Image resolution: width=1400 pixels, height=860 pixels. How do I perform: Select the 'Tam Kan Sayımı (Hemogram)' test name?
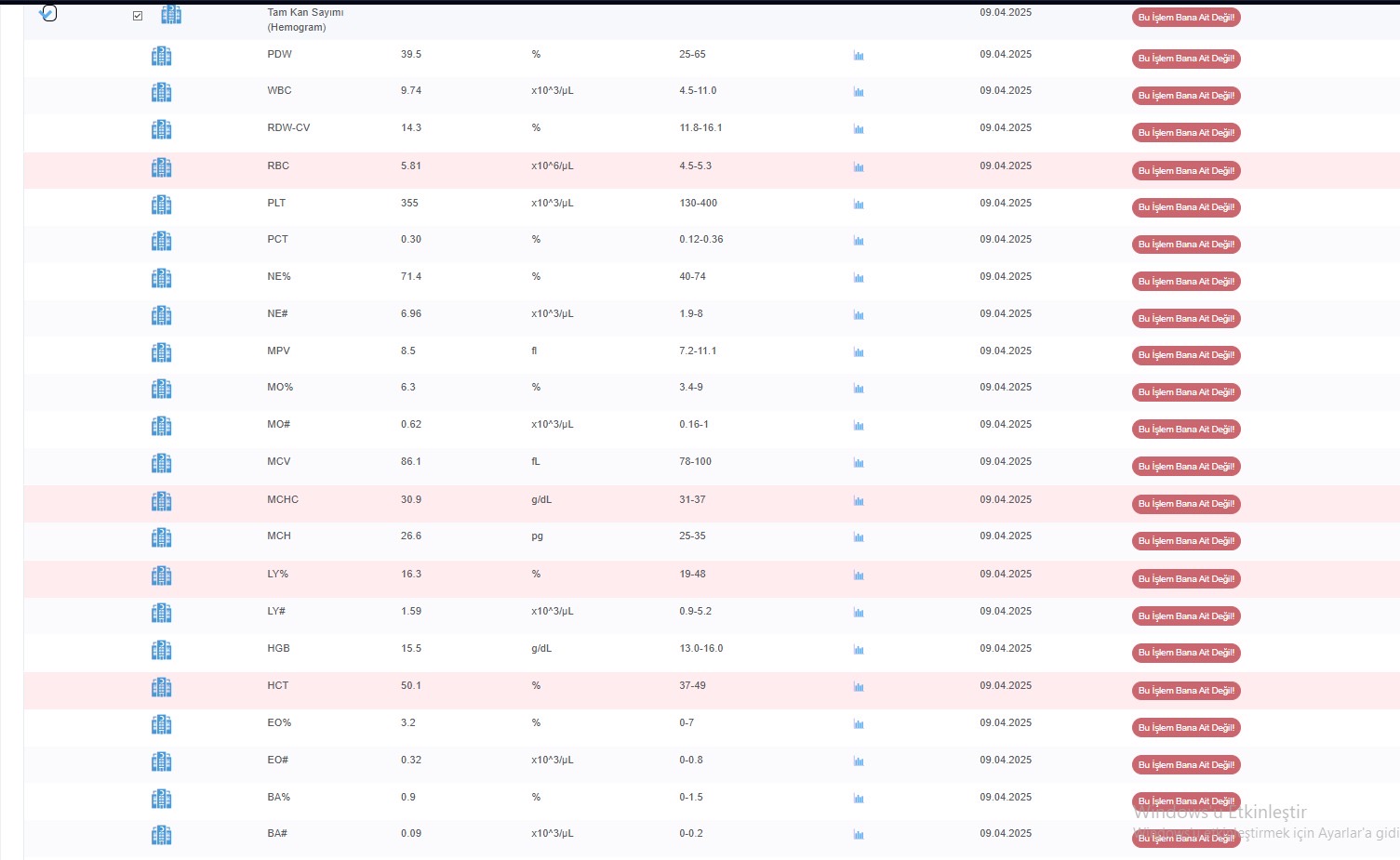point(305,20)
